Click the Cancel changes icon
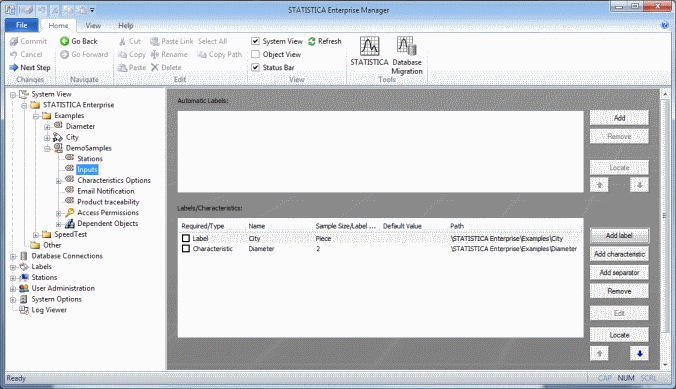 click(x=13, y=54)
